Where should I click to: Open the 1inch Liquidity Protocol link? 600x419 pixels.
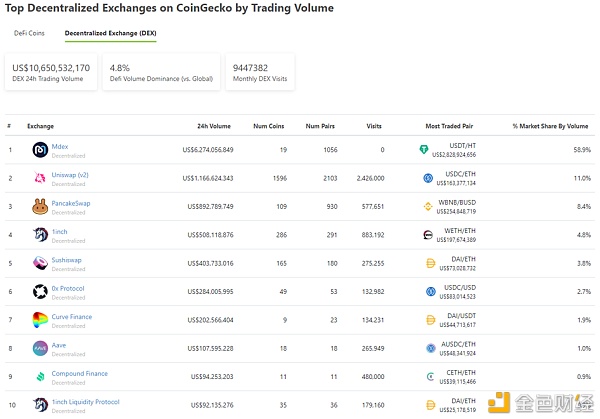(x=85, y=401)
